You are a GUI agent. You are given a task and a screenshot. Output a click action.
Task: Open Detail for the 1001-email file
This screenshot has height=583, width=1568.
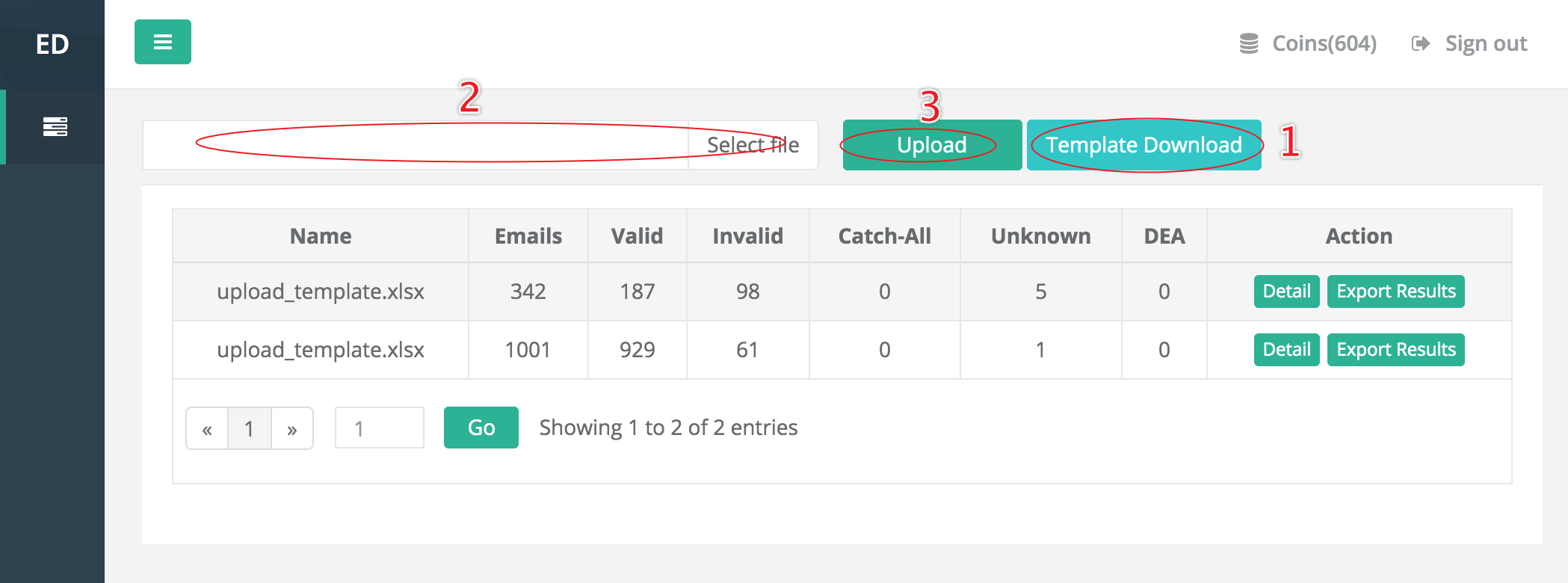pos(1286,350)
